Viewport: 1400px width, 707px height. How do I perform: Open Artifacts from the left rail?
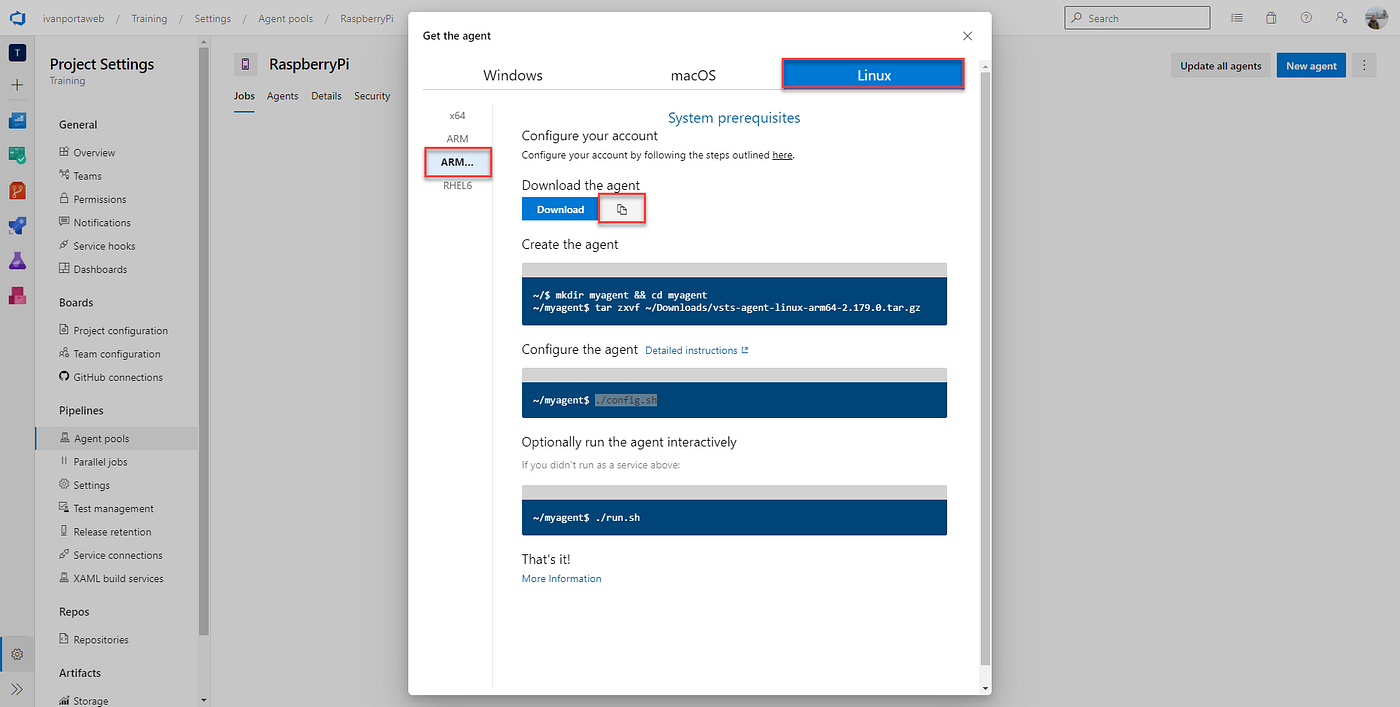(17, 295)
